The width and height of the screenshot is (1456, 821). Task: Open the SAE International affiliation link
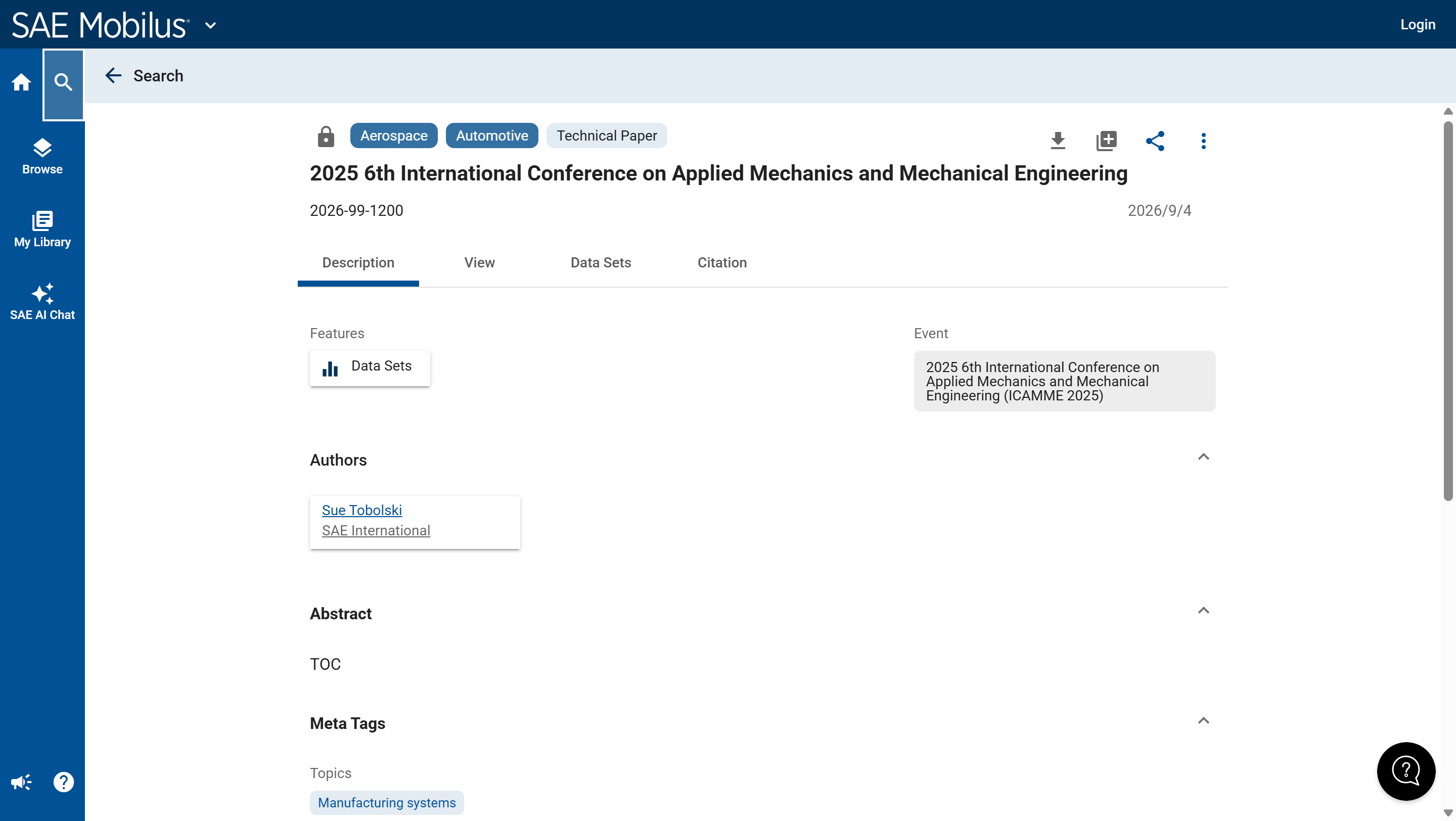376,531
